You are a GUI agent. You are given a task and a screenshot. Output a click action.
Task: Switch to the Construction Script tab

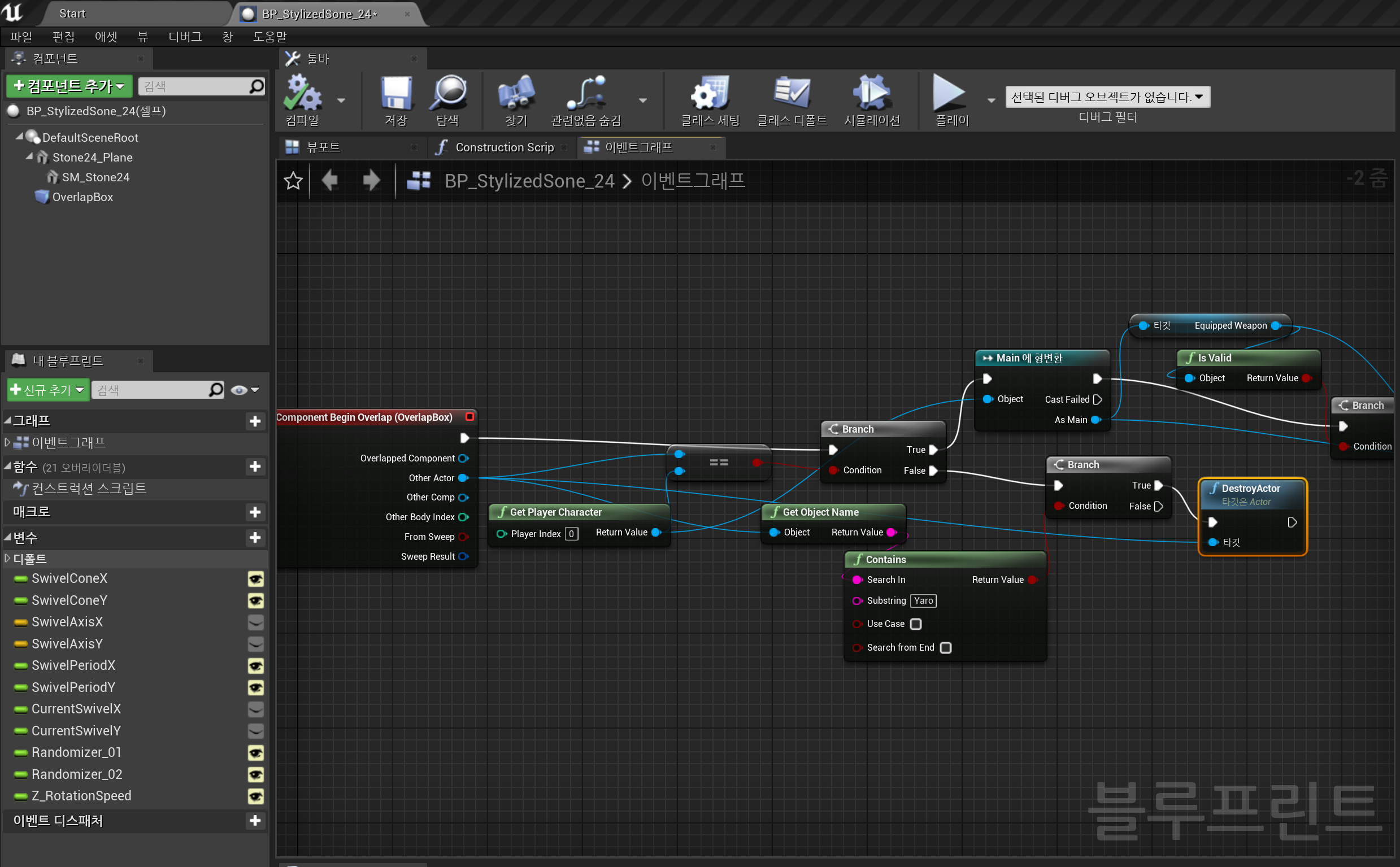pyautogui.click(x=504, y=147)
